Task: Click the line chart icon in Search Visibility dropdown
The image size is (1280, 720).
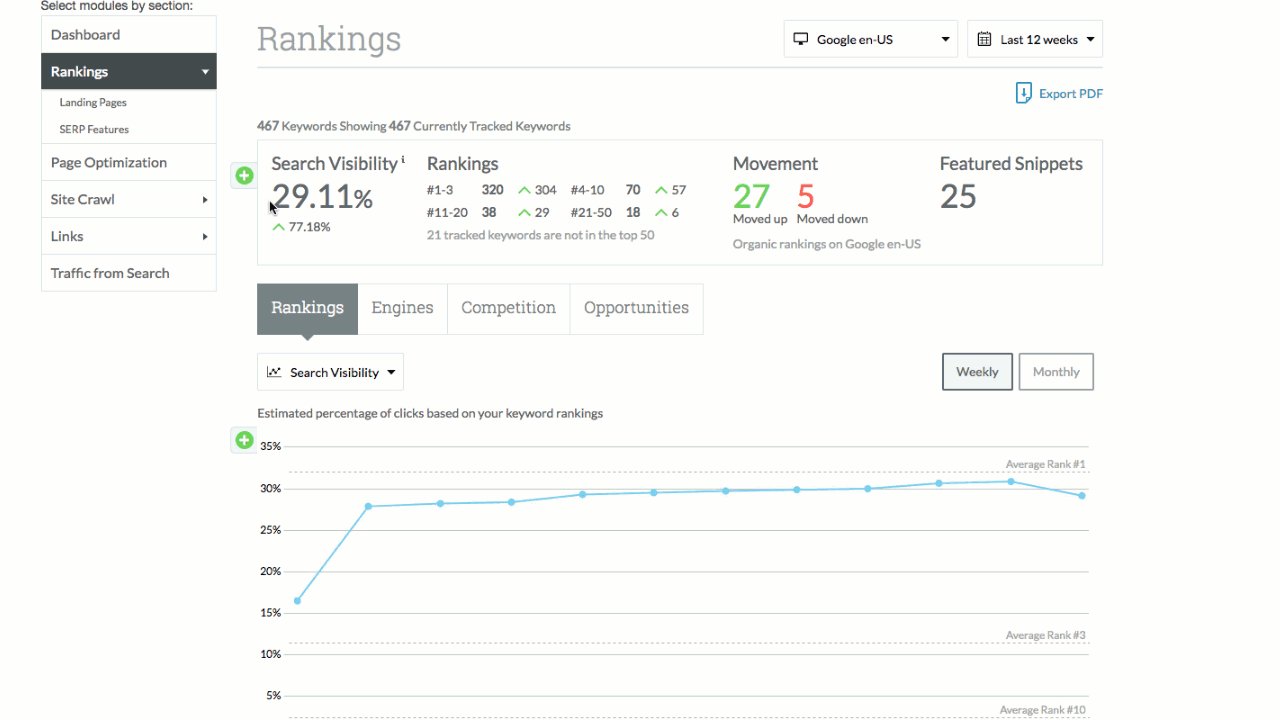Action: [x=274, y=372]
